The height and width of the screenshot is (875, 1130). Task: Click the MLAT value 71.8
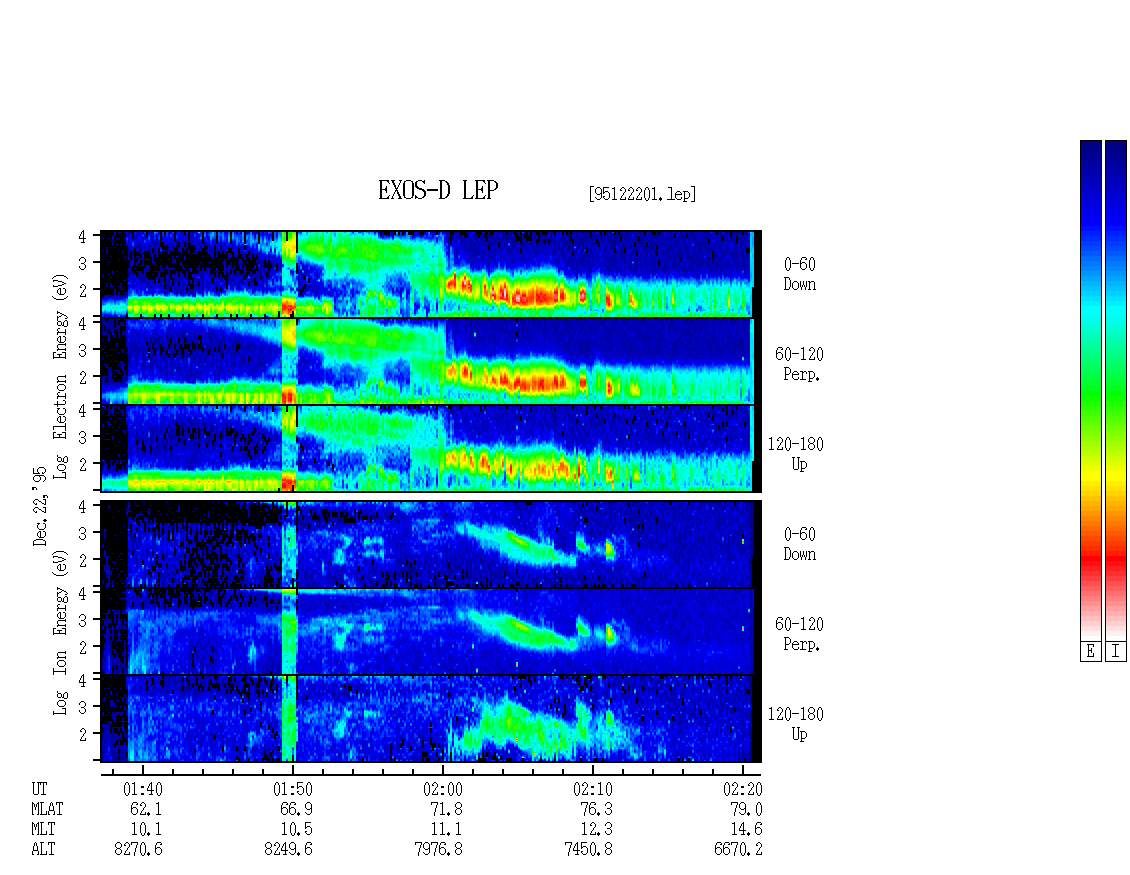(446, 809)
